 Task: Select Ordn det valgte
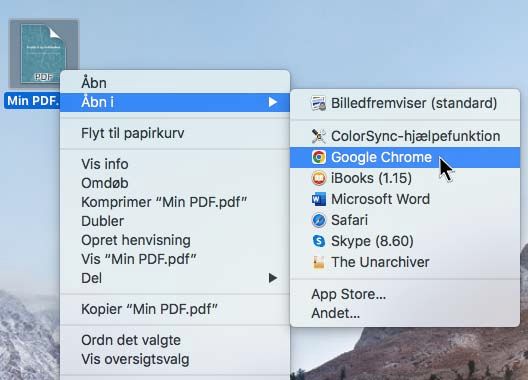tap(175, 340)
